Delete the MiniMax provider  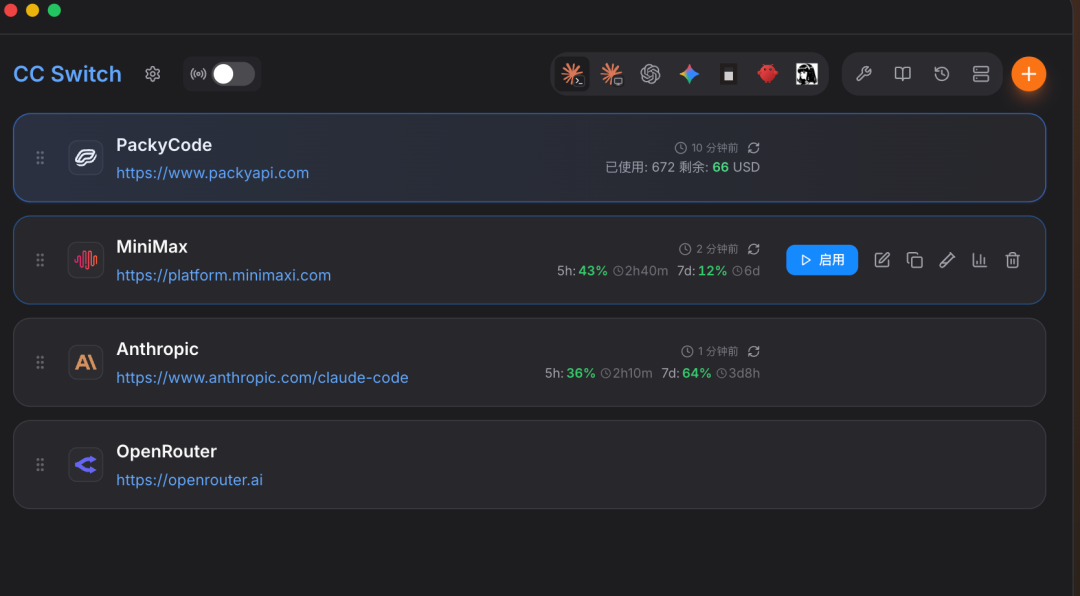[1012, 260]
